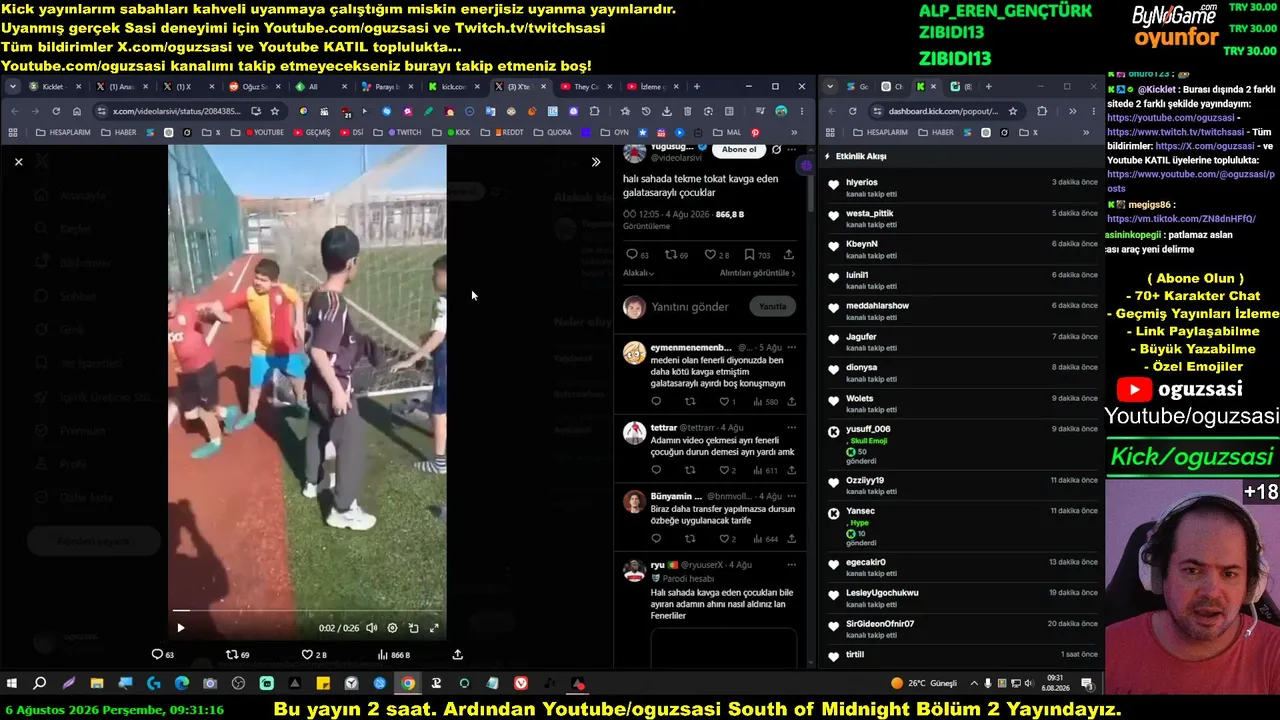Viewport: 1280px width, 720px height.
Task: Bookmark the tweet showing 703 saves
Action: point(757,255)
